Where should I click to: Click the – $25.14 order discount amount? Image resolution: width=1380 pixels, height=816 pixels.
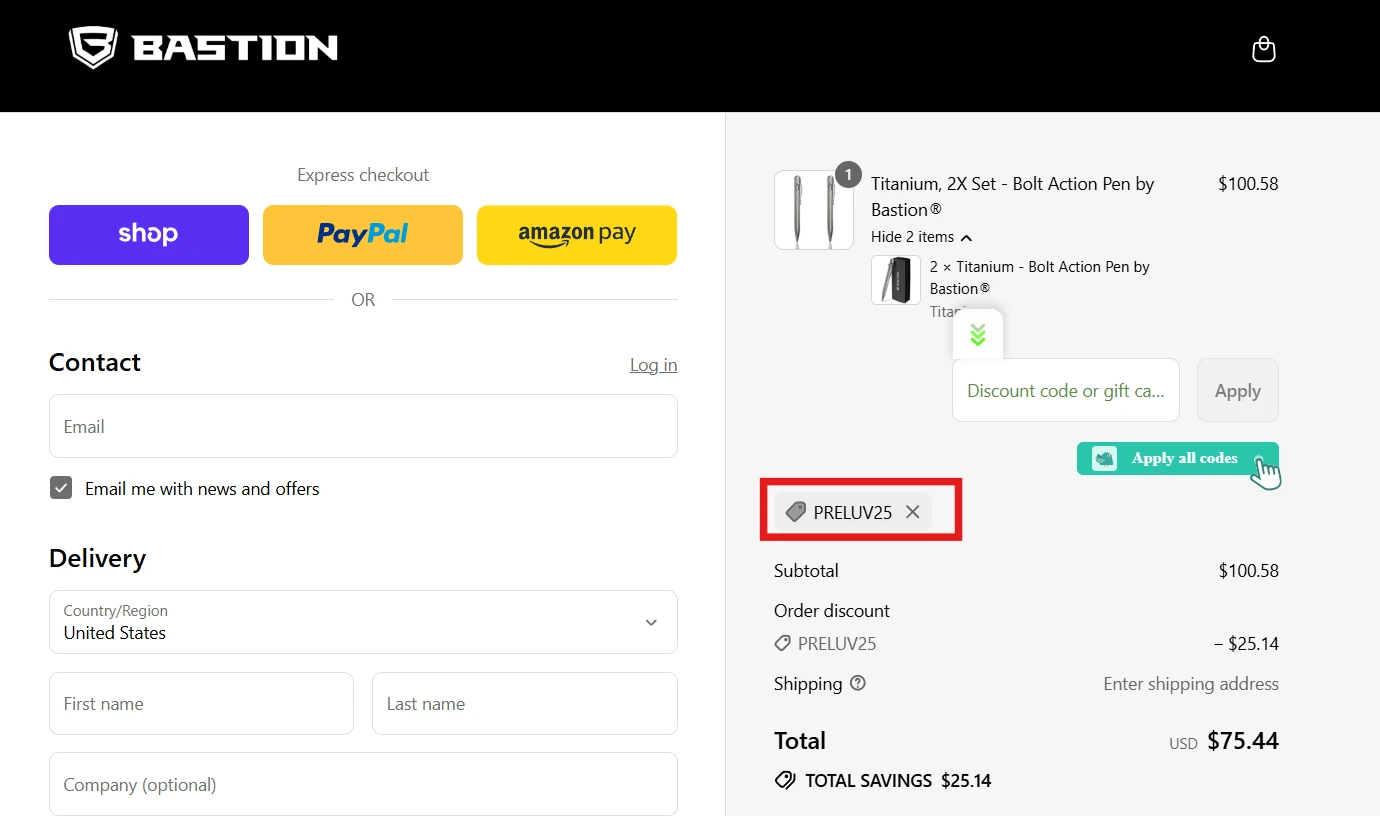point(1246,644)
